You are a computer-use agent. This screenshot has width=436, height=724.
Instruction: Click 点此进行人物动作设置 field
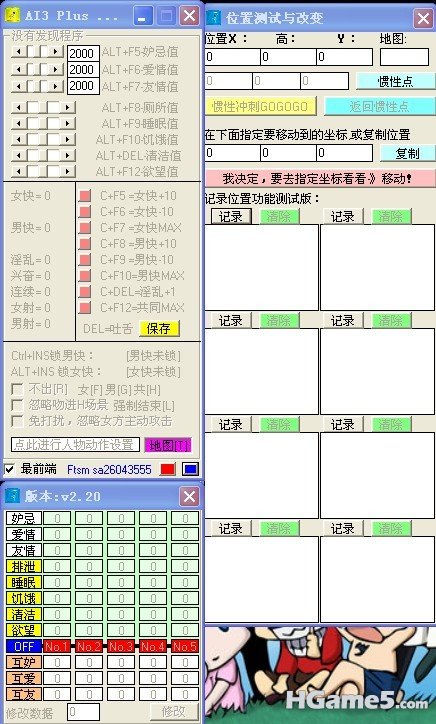tap(75, 445)
